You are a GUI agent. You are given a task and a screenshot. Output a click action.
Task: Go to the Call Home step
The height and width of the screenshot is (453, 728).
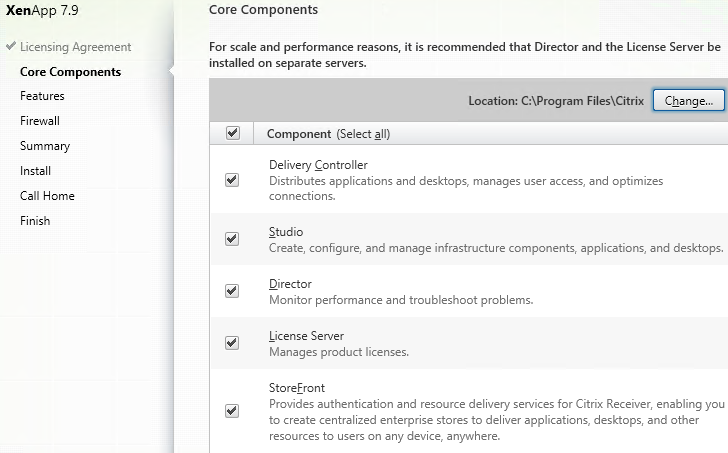pyautogui.click(x=47, y=196)
